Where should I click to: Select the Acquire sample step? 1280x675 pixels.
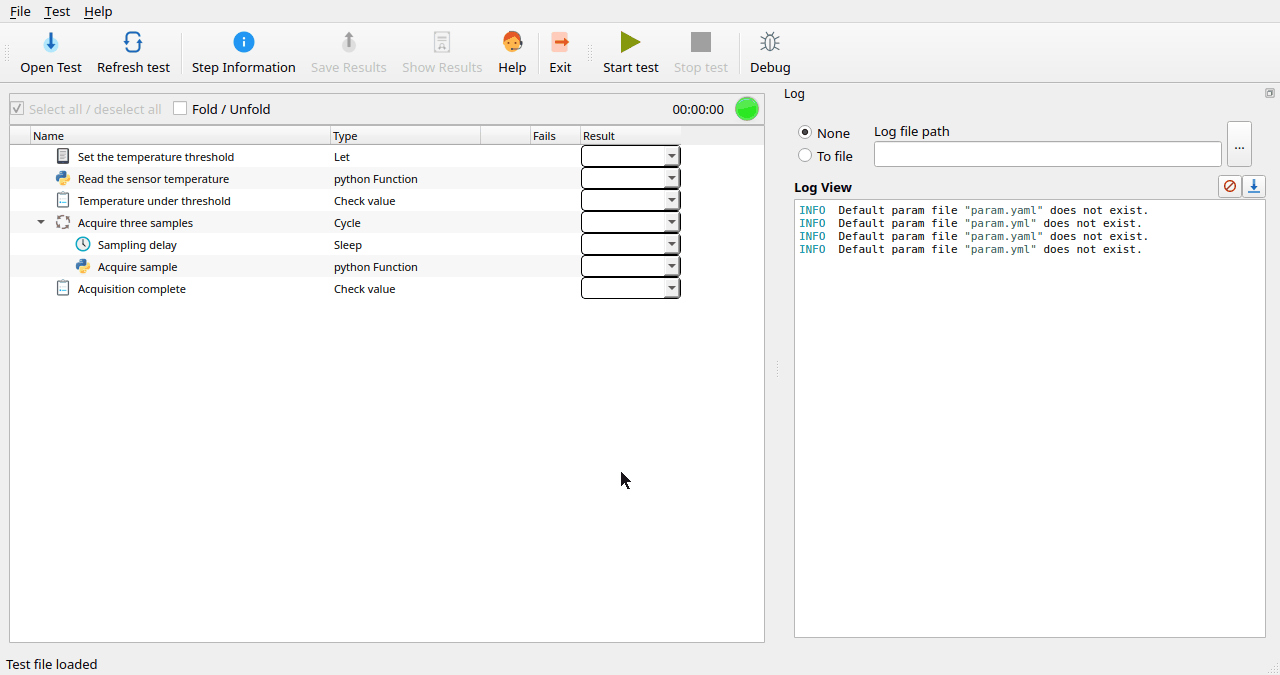pyautogui.click(x=138, y=267)
